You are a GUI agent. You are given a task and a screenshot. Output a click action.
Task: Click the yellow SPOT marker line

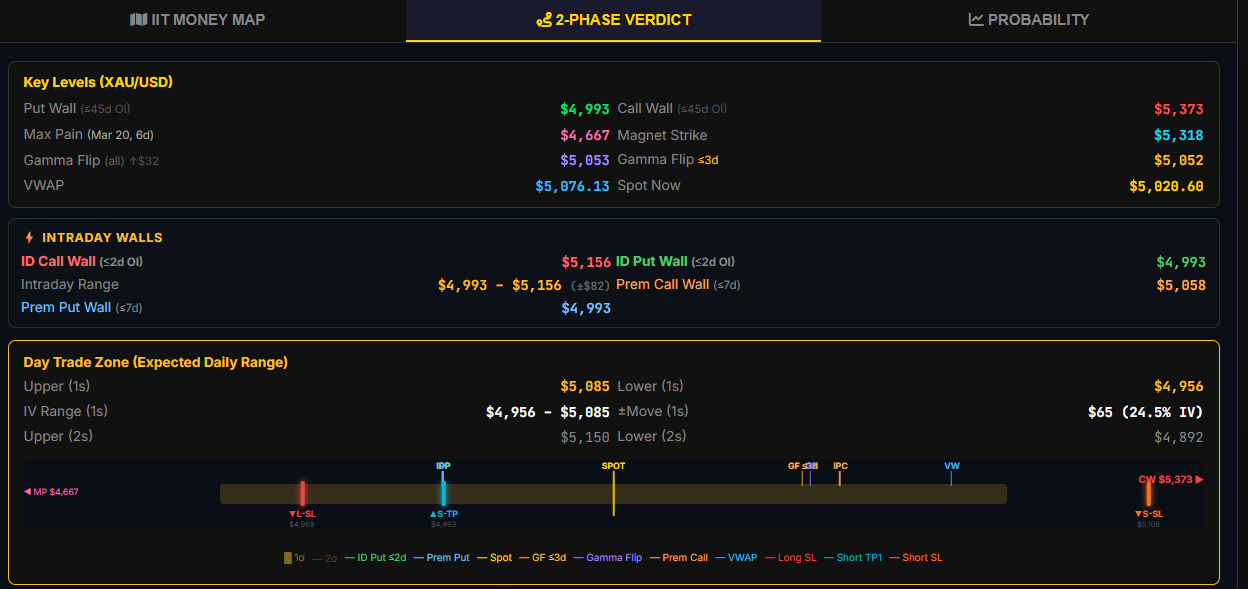[x=613, y=490]
